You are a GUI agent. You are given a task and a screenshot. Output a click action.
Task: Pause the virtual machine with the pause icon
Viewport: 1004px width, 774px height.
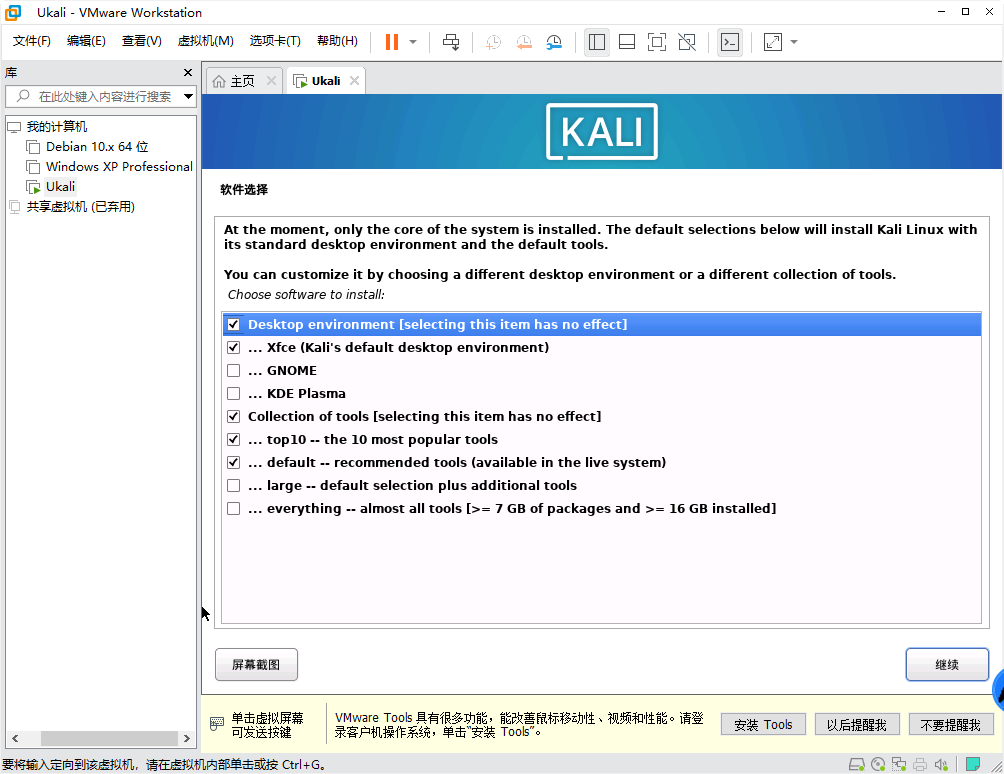point(392,42)
